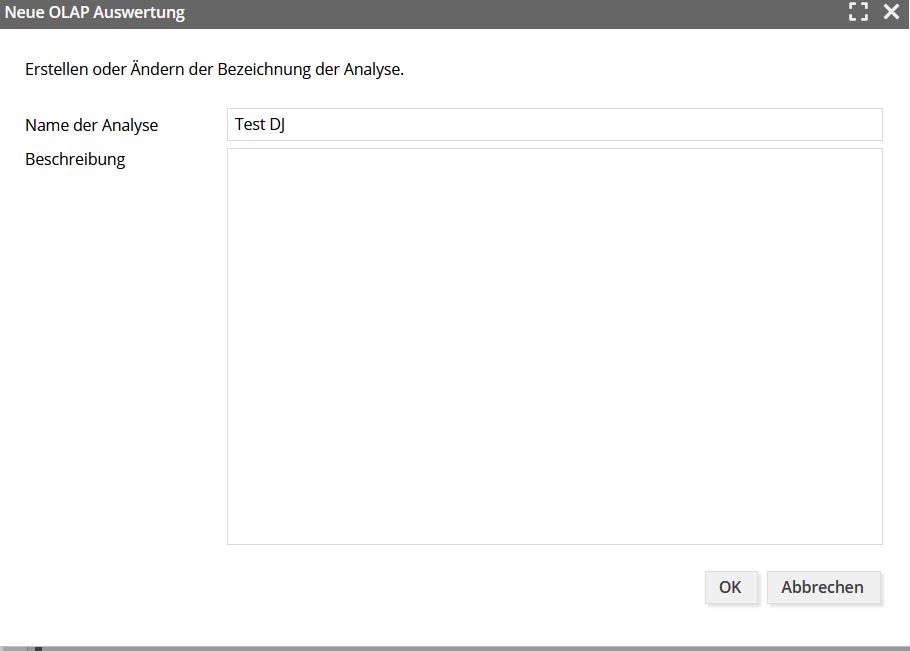Select the 'Name der Analyse' label
The width and height of the screenshot is (910, 651).
[92, 125]
